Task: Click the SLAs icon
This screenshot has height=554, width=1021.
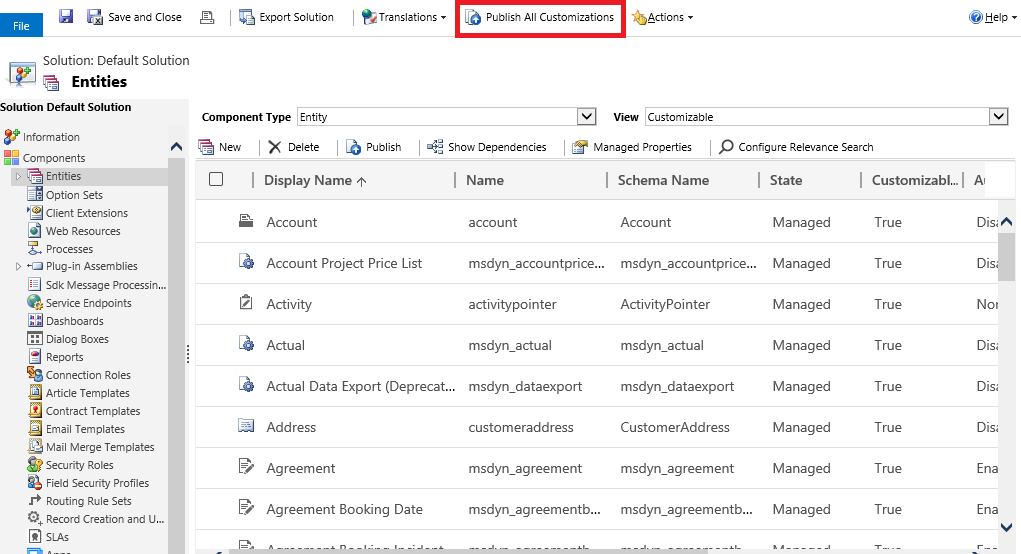Action: [35, 536]
